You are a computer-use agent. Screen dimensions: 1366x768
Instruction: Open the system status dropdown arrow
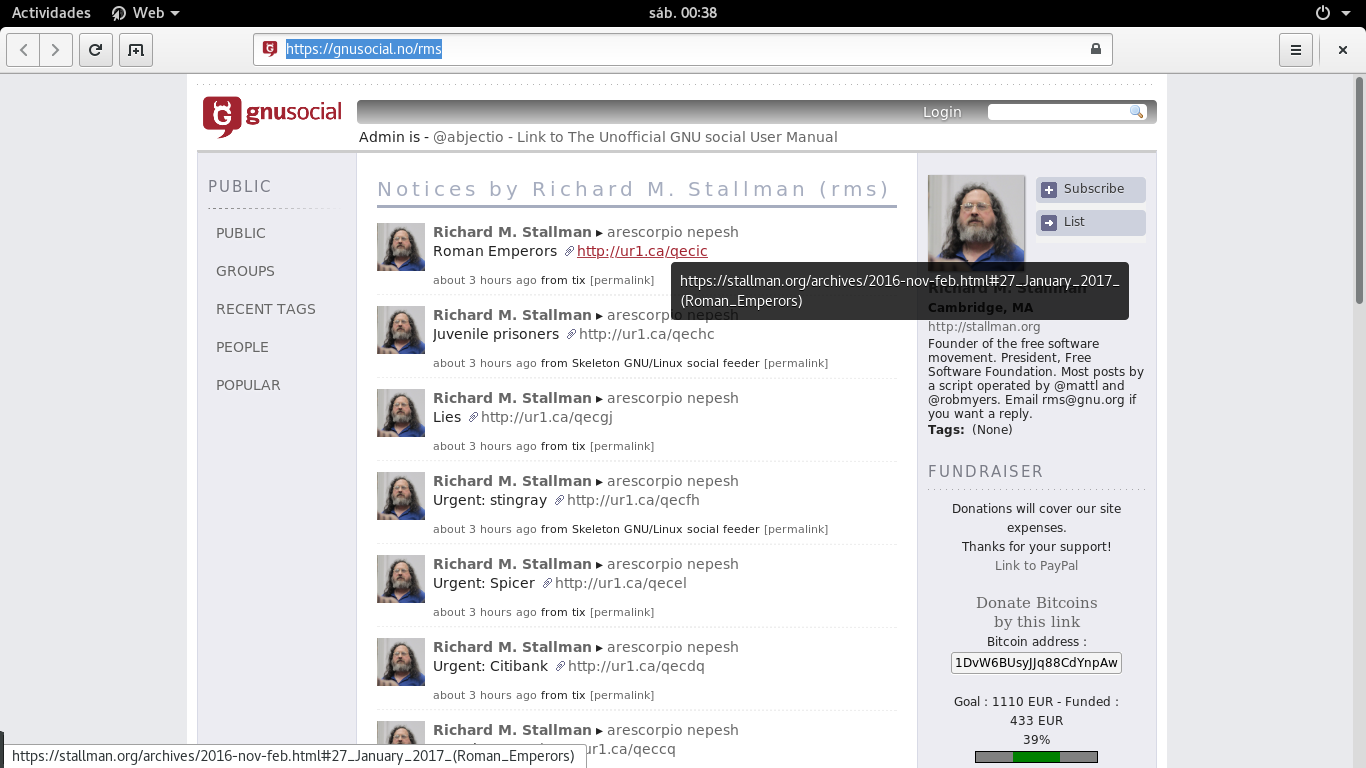pos(1347,13)
